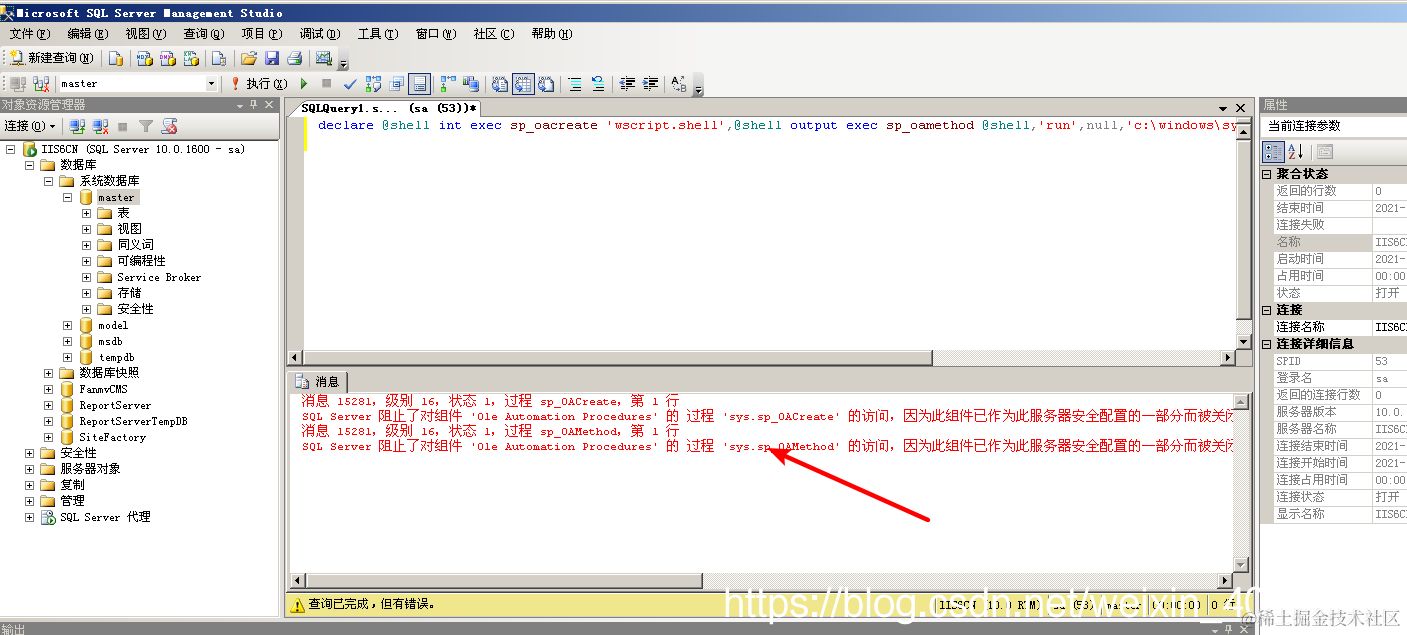Screen dimensions: 1407x635
Task: Click the filter funnel icon in Object Explorer
Action: 146,126
